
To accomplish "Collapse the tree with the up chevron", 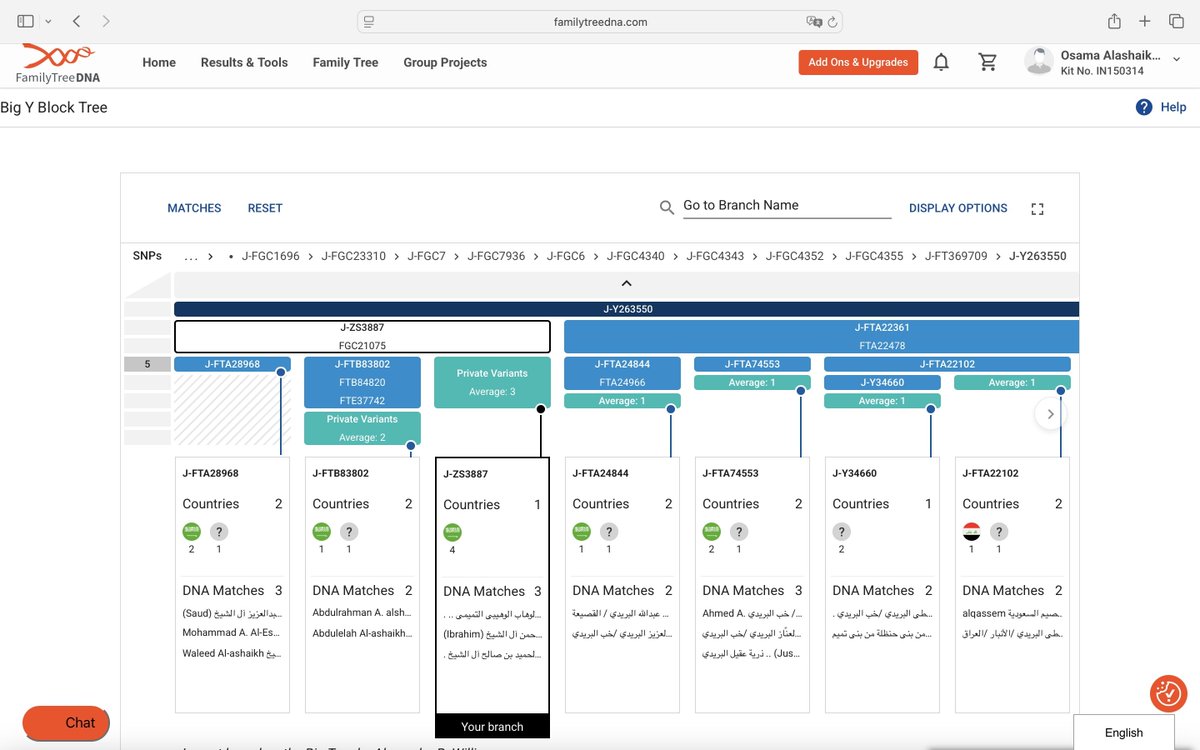I will click(x=626, y=283).
